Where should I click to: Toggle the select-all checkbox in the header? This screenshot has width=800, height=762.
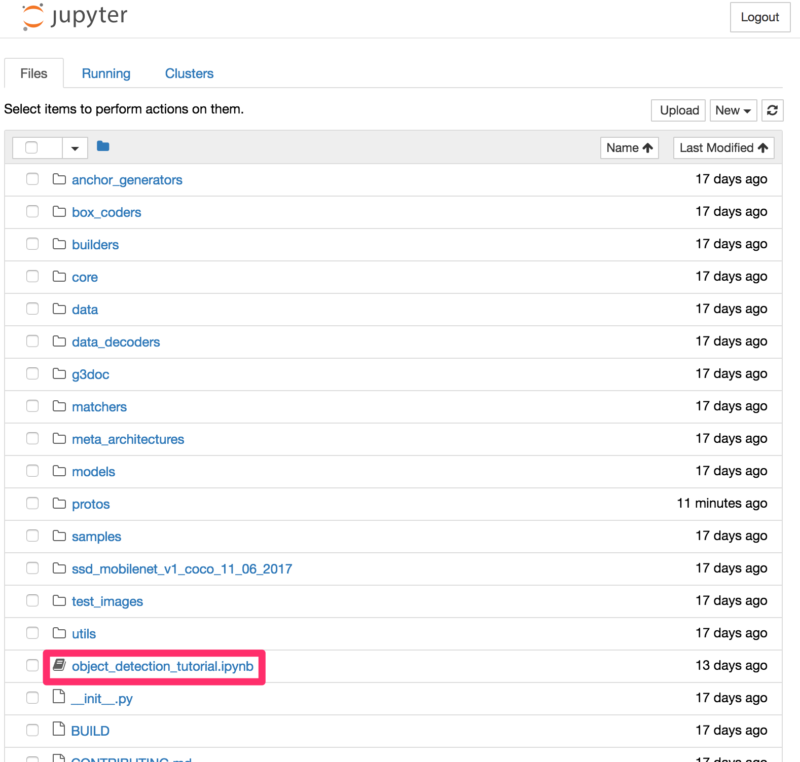pyautogui.click(x=32, y=148)
